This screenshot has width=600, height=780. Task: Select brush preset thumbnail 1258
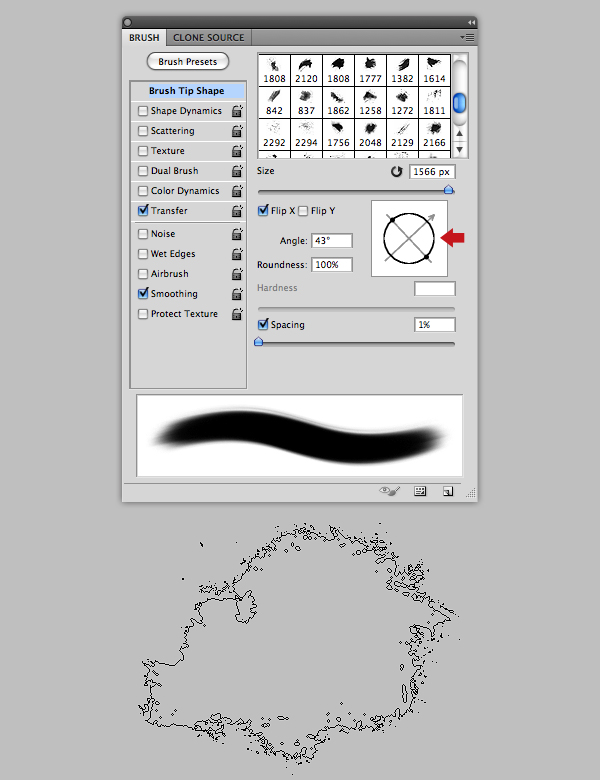click(x=371, y=102)
